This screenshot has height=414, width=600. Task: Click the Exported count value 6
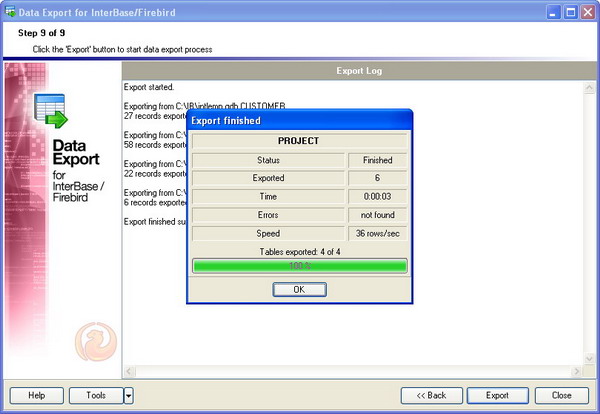tap(377, 178)
